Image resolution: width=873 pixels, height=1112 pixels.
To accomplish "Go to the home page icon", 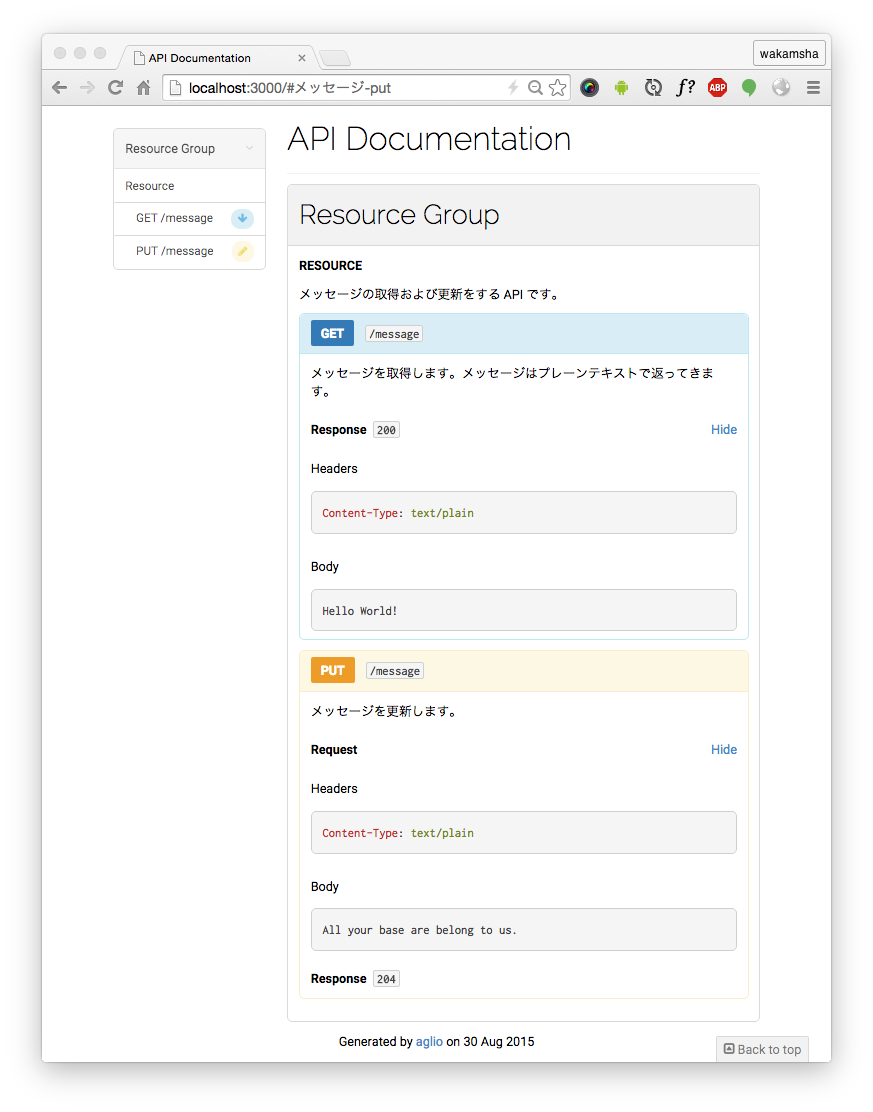I will click(x=143, y=88).
